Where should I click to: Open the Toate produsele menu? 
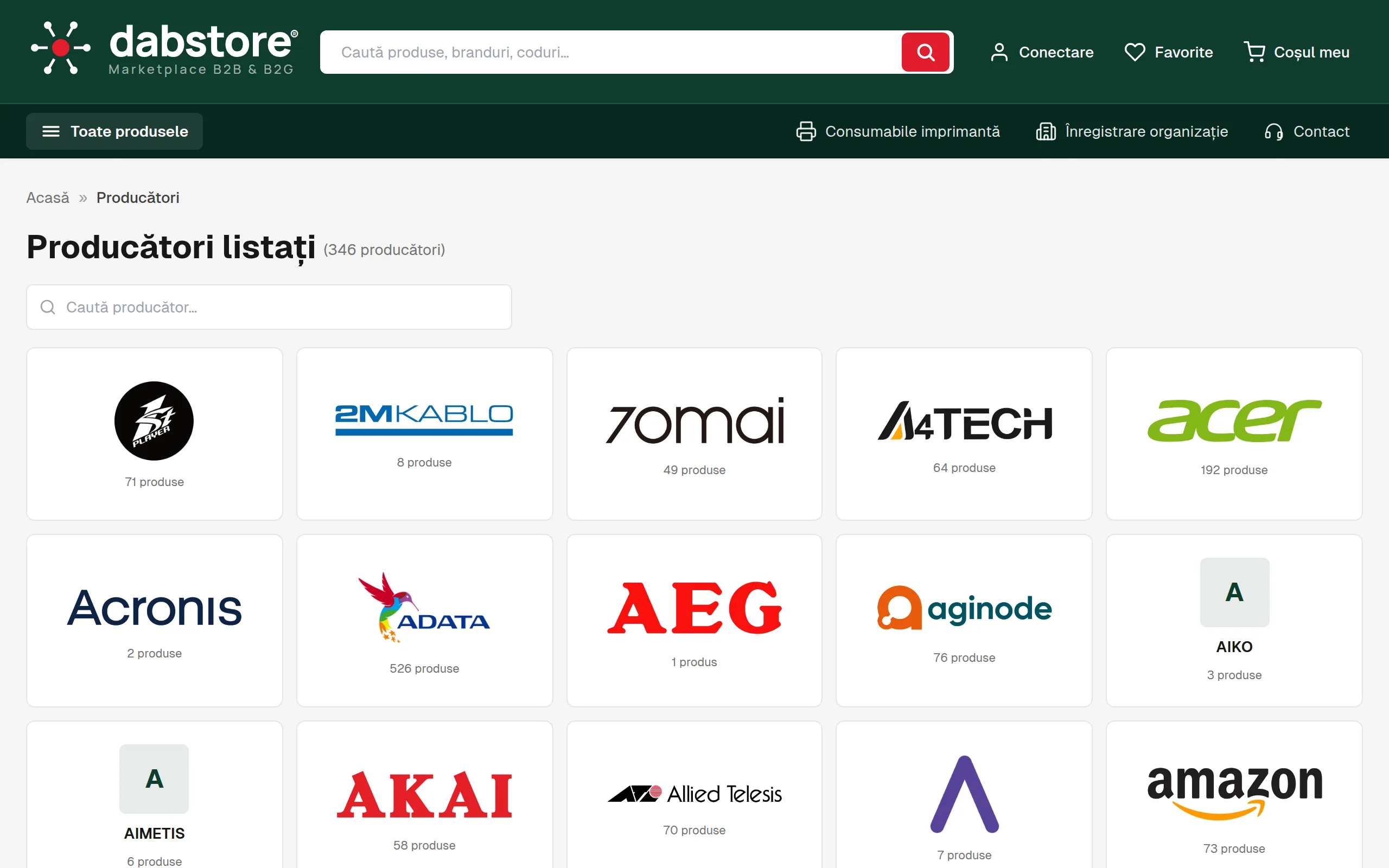click(114, 131)
